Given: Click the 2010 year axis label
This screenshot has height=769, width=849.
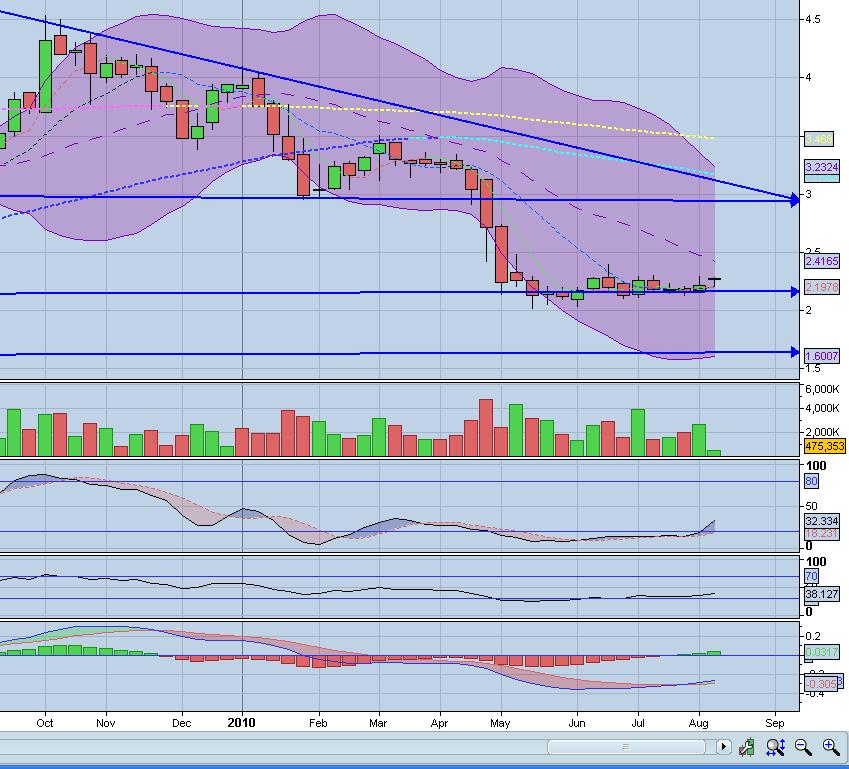Looking at the screenshot, I should (x=241, y=722).
